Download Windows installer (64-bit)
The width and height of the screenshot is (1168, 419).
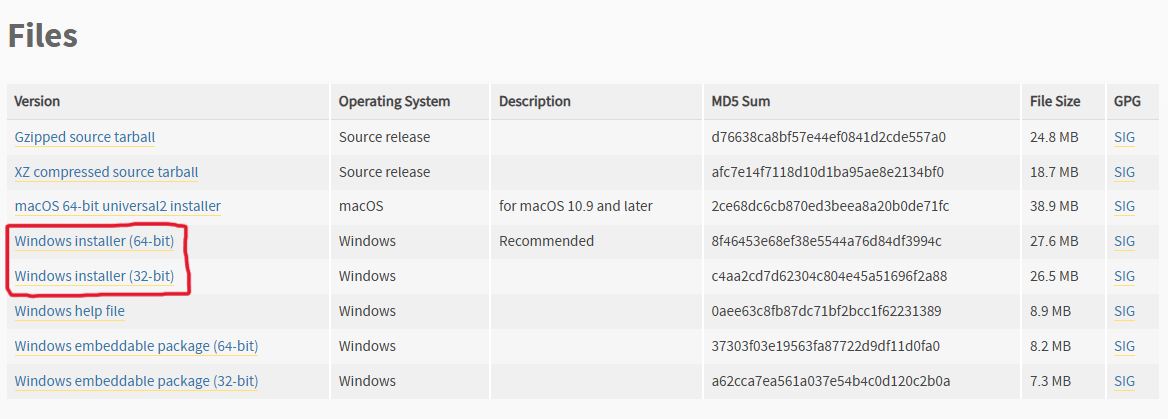tap(87, 241)
